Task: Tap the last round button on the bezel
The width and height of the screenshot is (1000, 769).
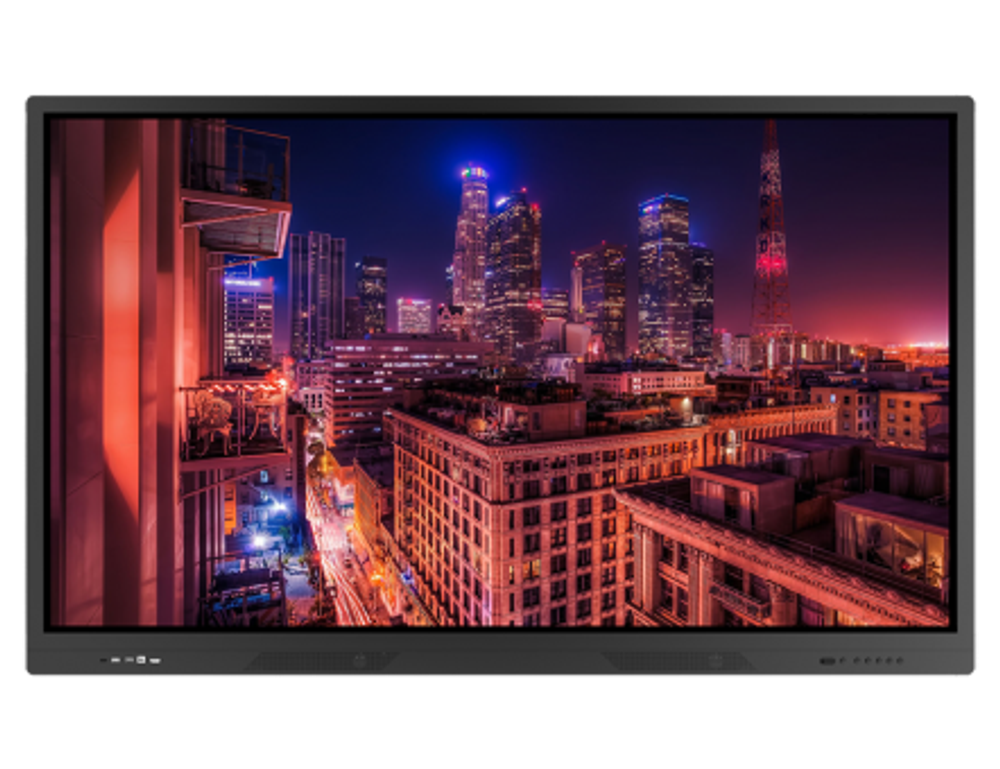Action: point(899,661)
